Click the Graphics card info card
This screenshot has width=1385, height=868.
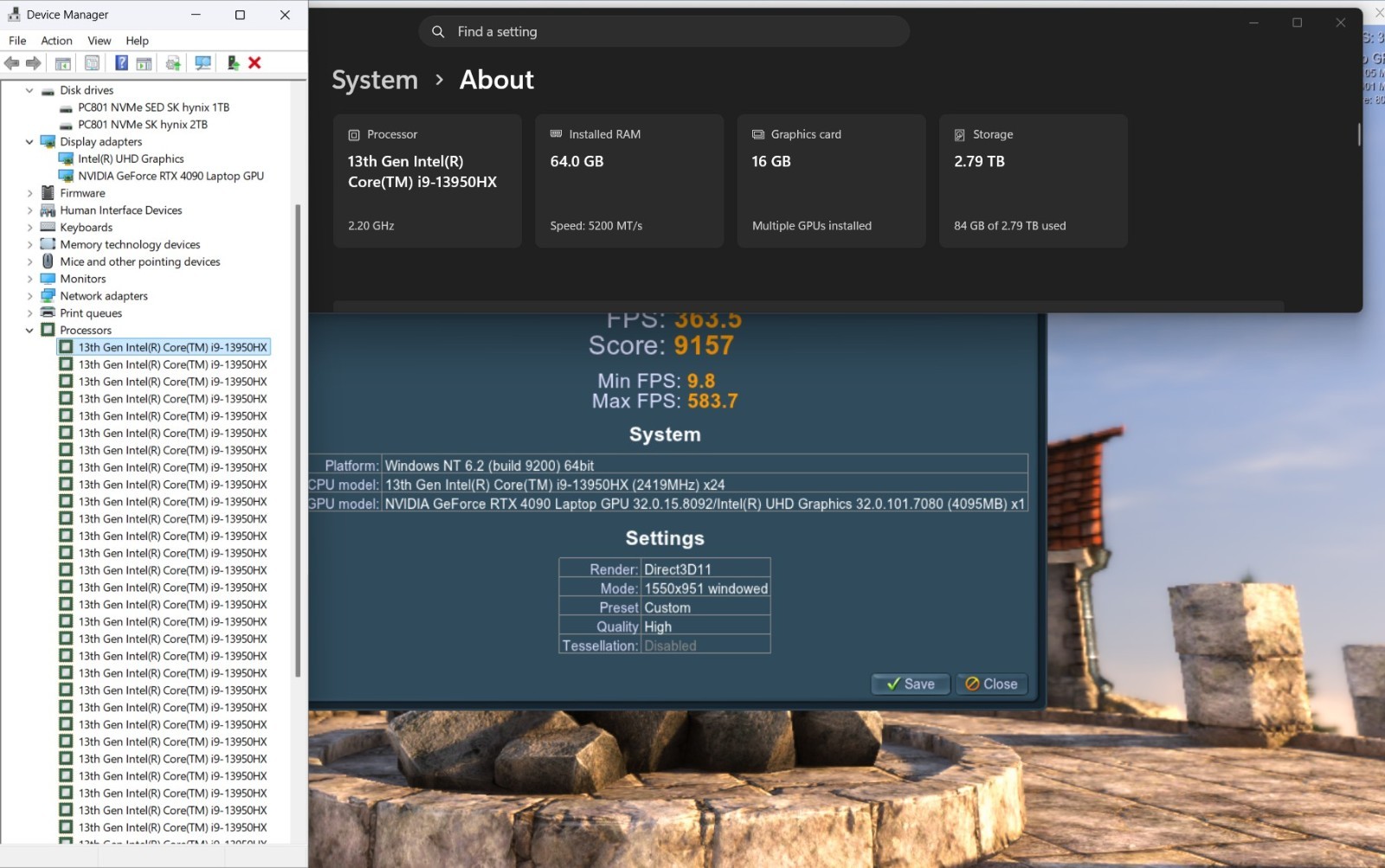pyautogui.click(x=831, y=181)
